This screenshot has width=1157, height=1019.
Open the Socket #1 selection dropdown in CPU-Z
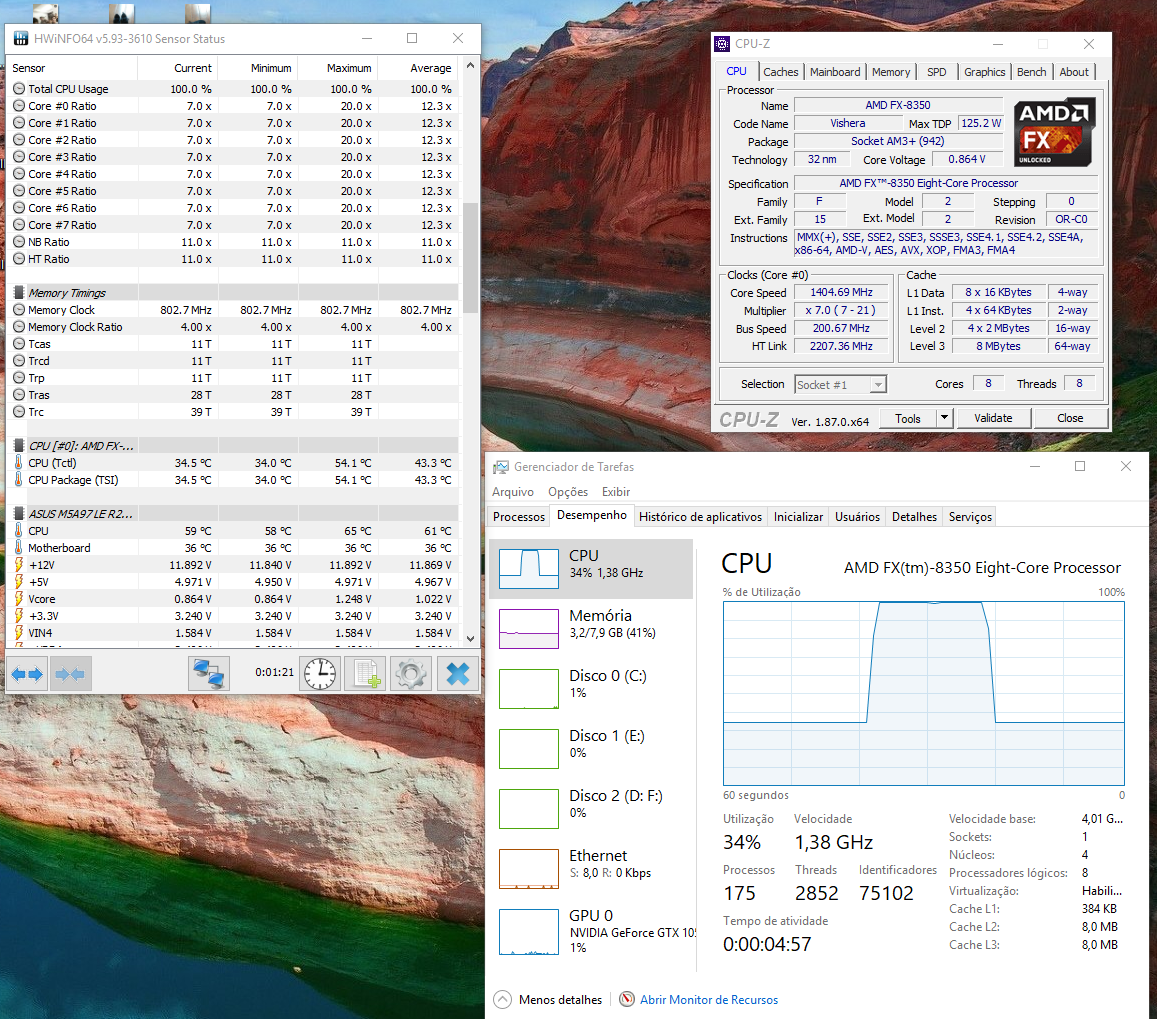click(840, 384)
